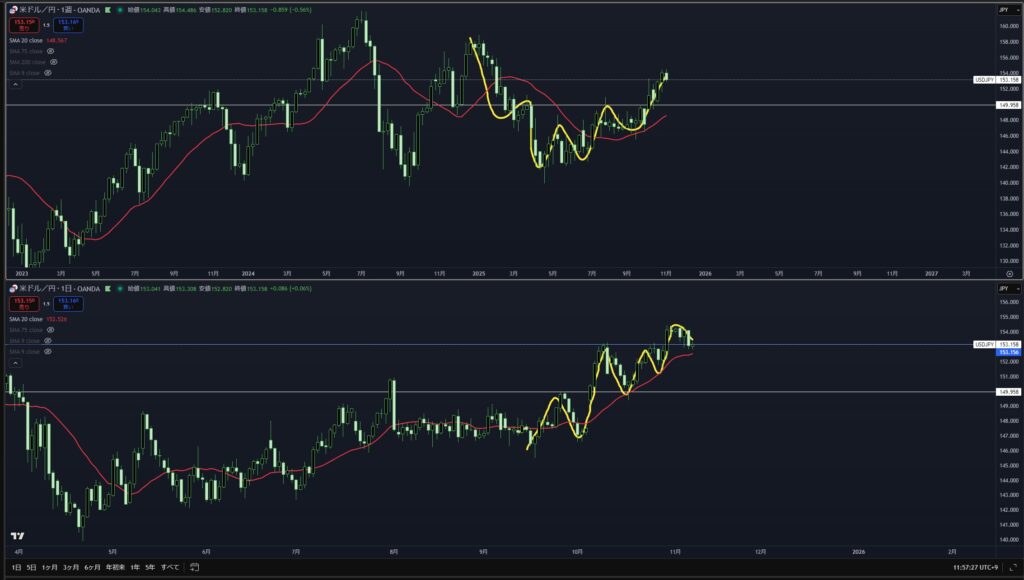Collapse the indicator legend on weekly chart

point(14,84)
